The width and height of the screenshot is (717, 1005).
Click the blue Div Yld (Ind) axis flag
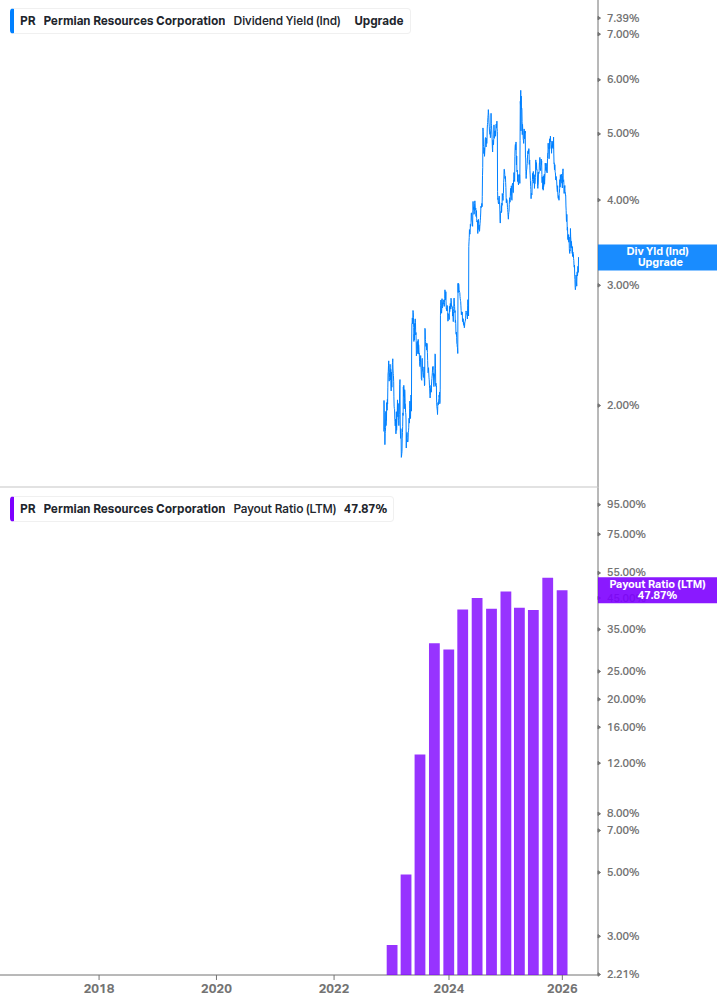tap(656, 257)
